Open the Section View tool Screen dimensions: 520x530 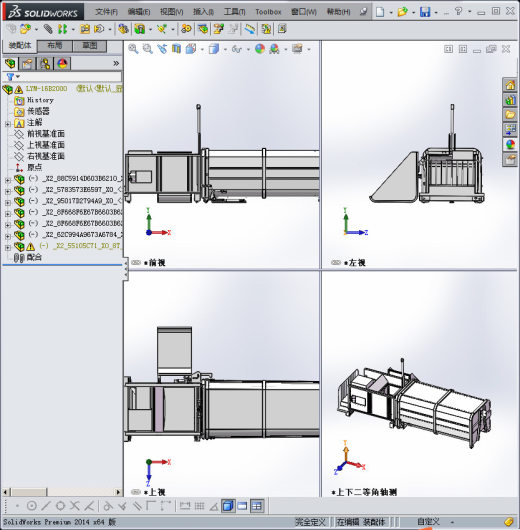click(176, 49)
